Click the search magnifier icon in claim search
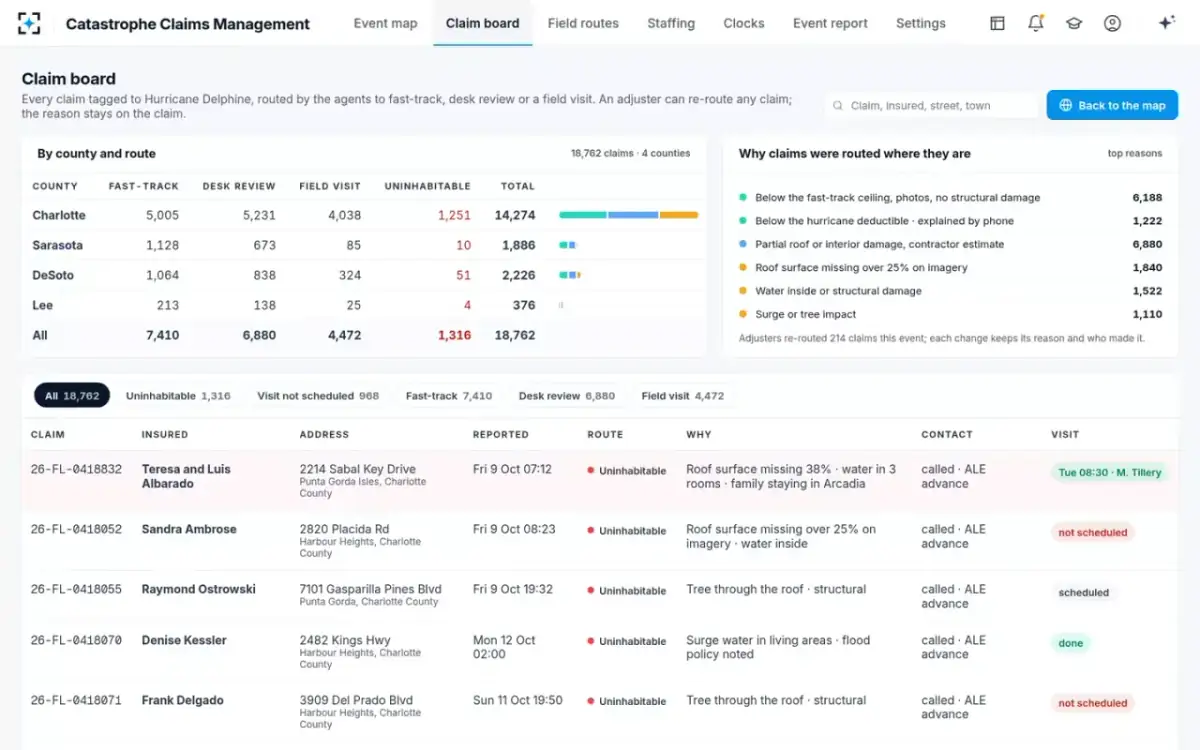 [x=838, y=105]
